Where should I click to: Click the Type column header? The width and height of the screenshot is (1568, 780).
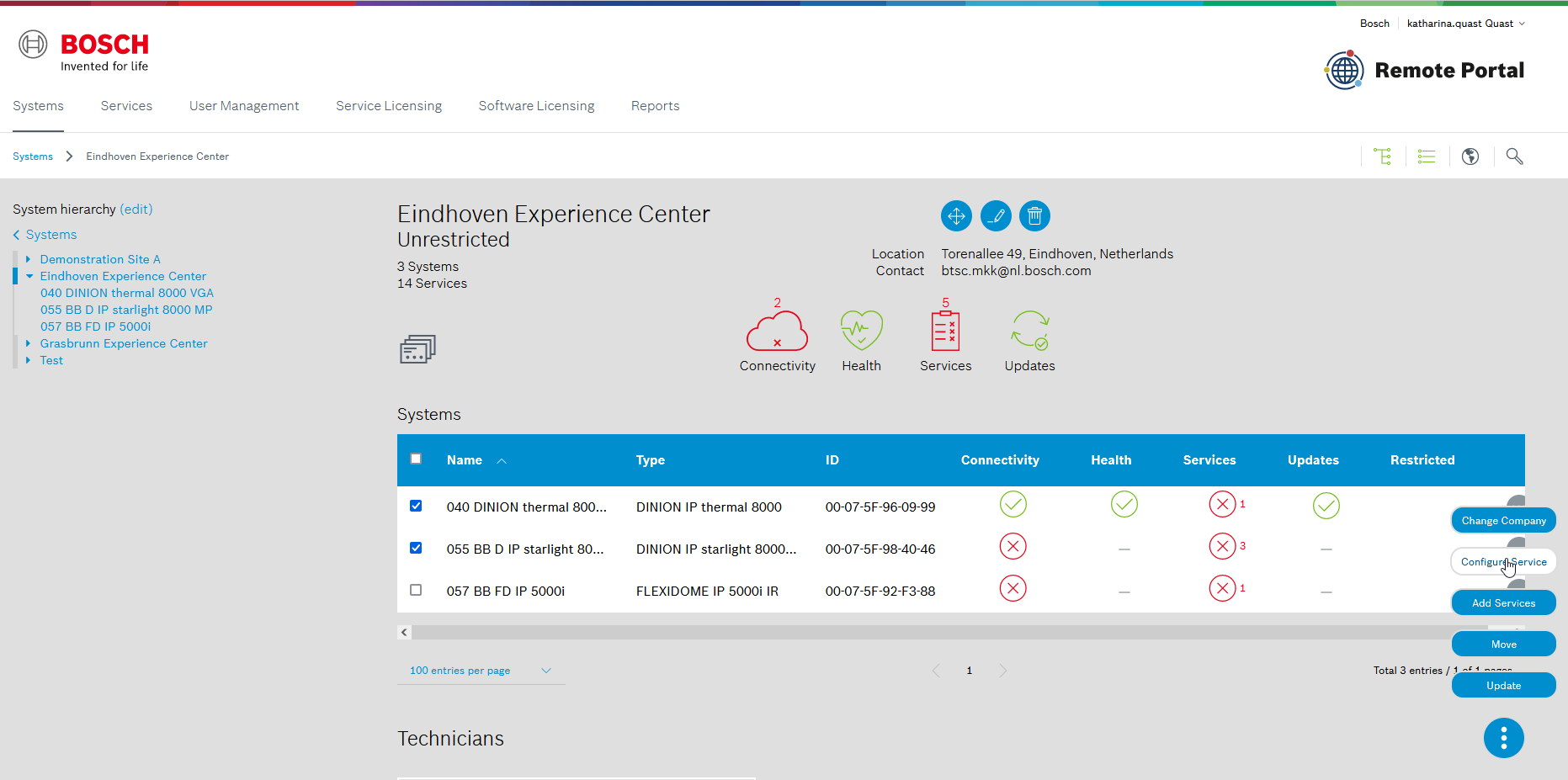[x=651, y=460]
